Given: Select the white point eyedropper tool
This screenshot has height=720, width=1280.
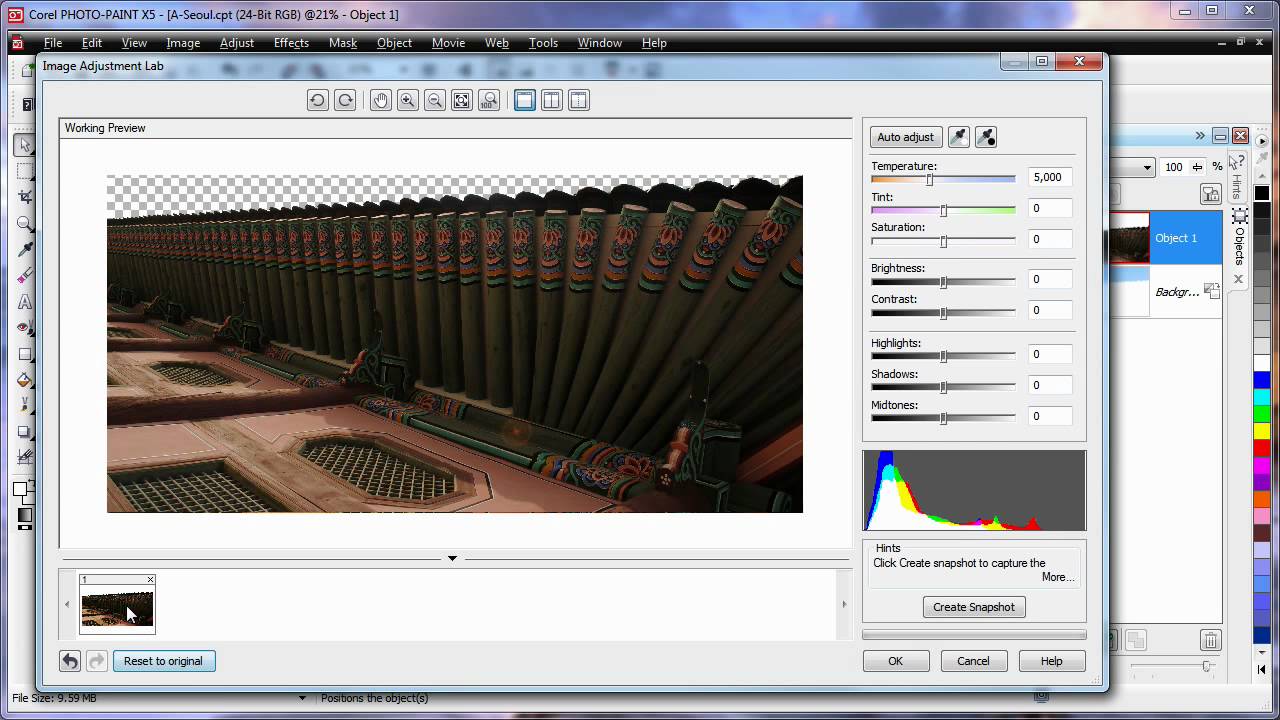Looking at the screenshot, I should coord(958,137).
